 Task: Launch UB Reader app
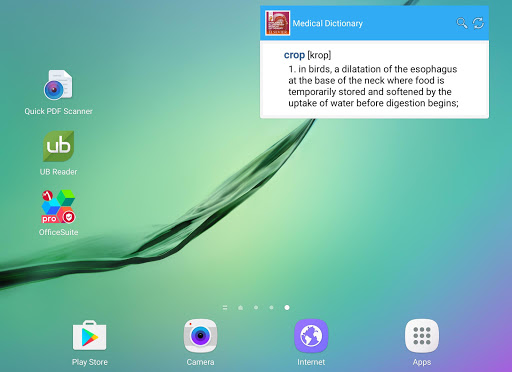(58, 146)
